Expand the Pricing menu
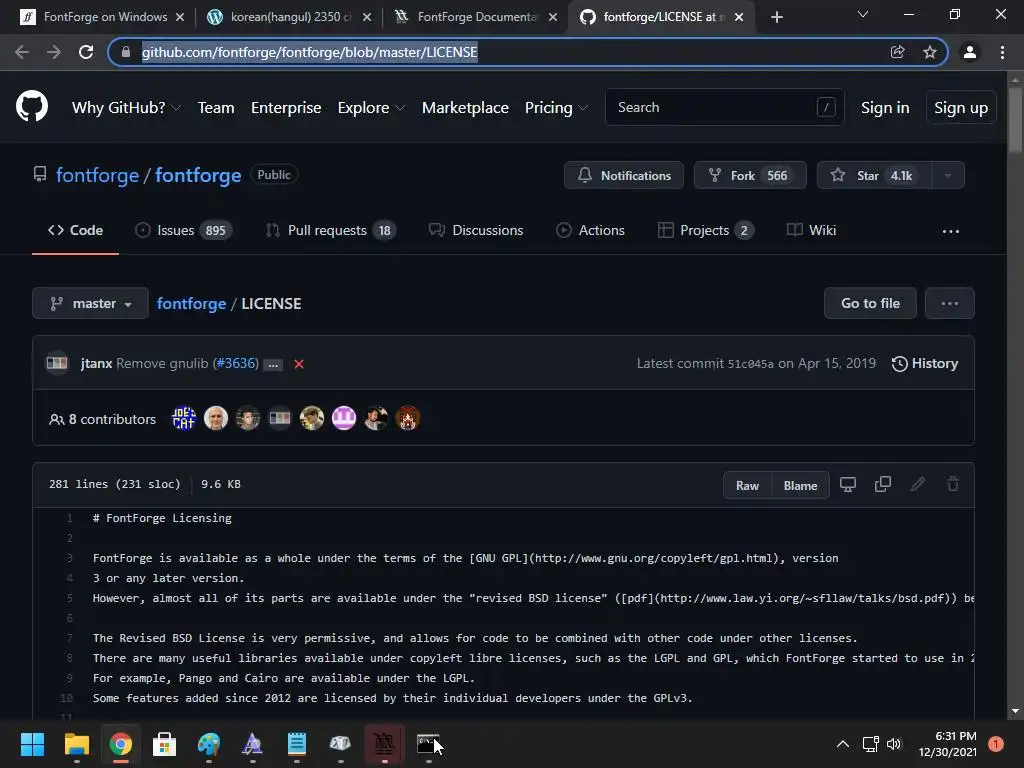Viewport: 1024px width, 768px height. click(x=556, y=108)
